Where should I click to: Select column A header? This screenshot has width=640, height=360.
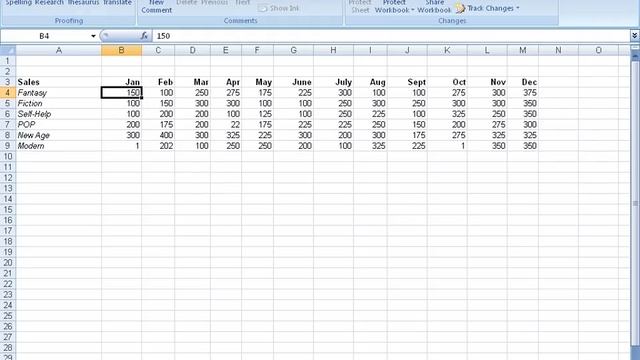59,50
